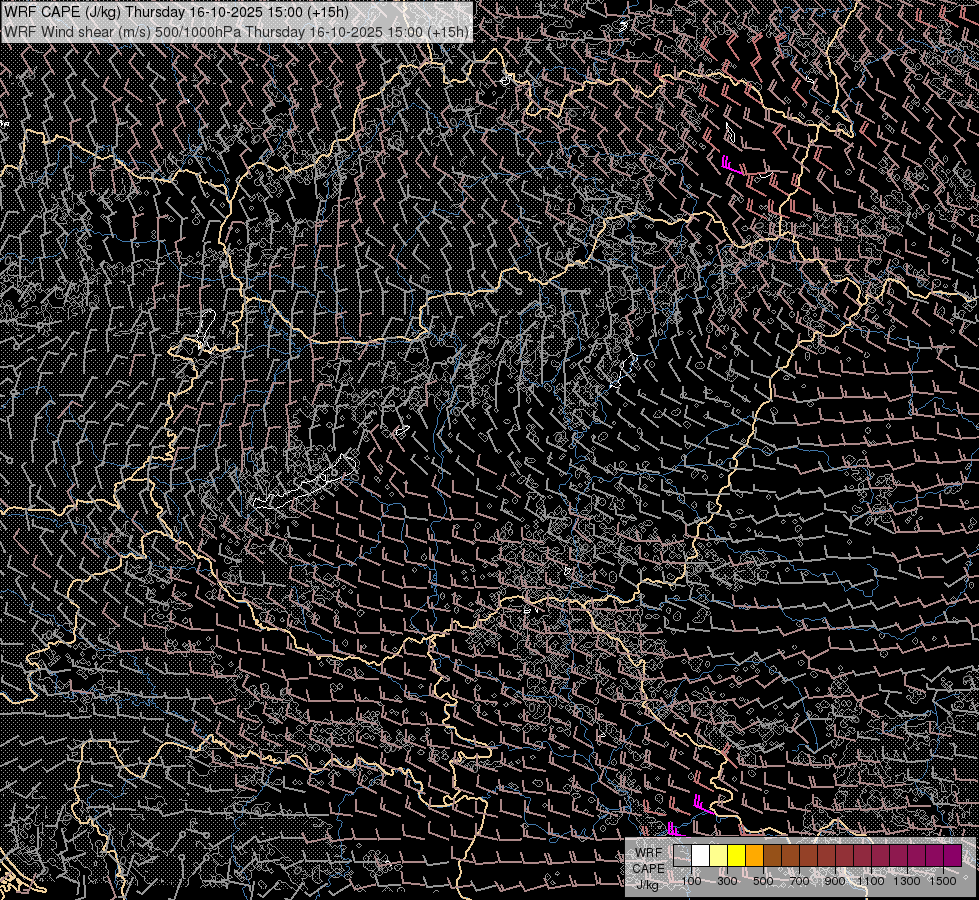Click the orange CAPE legend color box

click(755, 855)
